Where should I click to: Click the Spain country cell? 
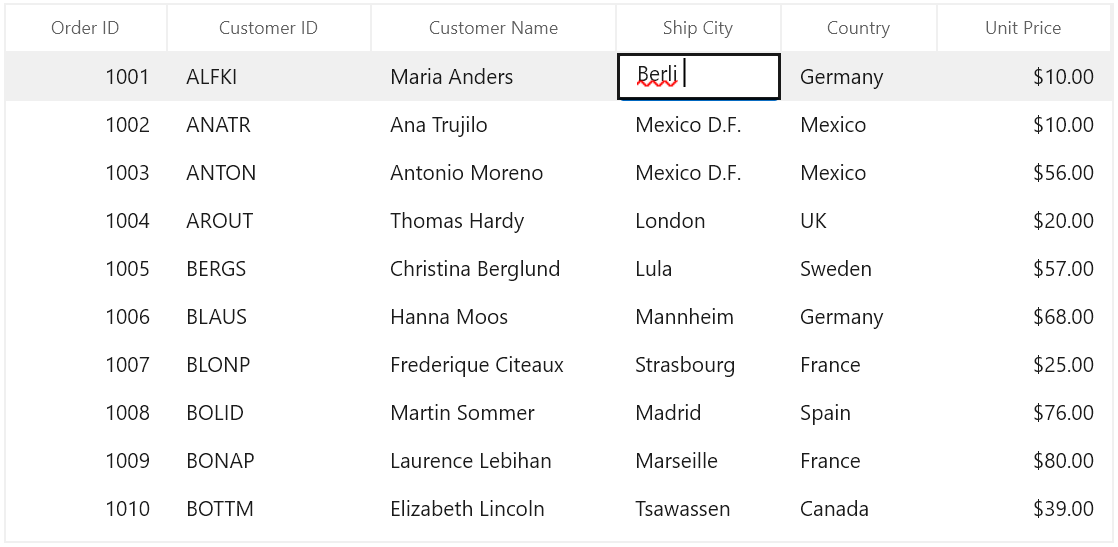click(825, 413)
